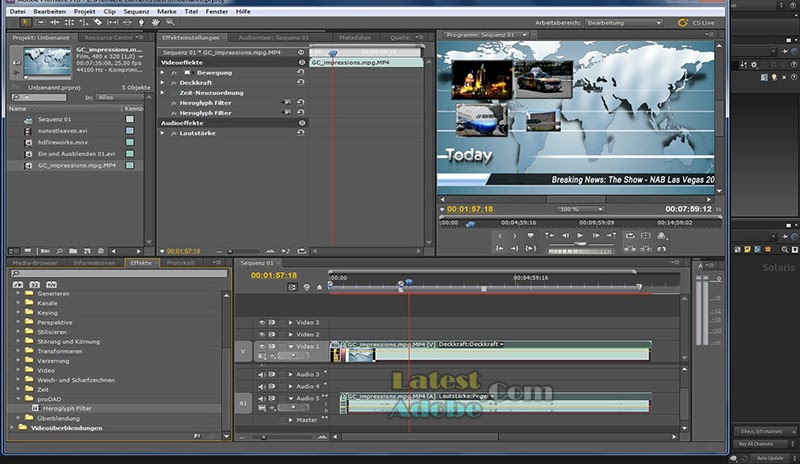Toggle visibility eye for Video 2
The height and width of the screenshot is (464, 800).
[x=262, y=334]
